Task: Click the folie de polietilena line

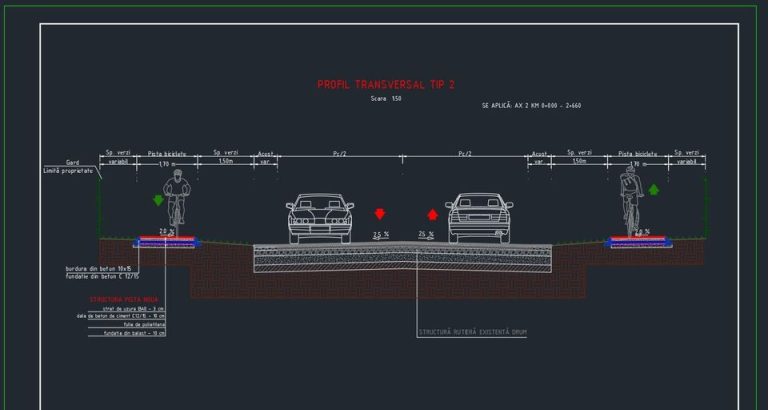Action: (144, 325)
